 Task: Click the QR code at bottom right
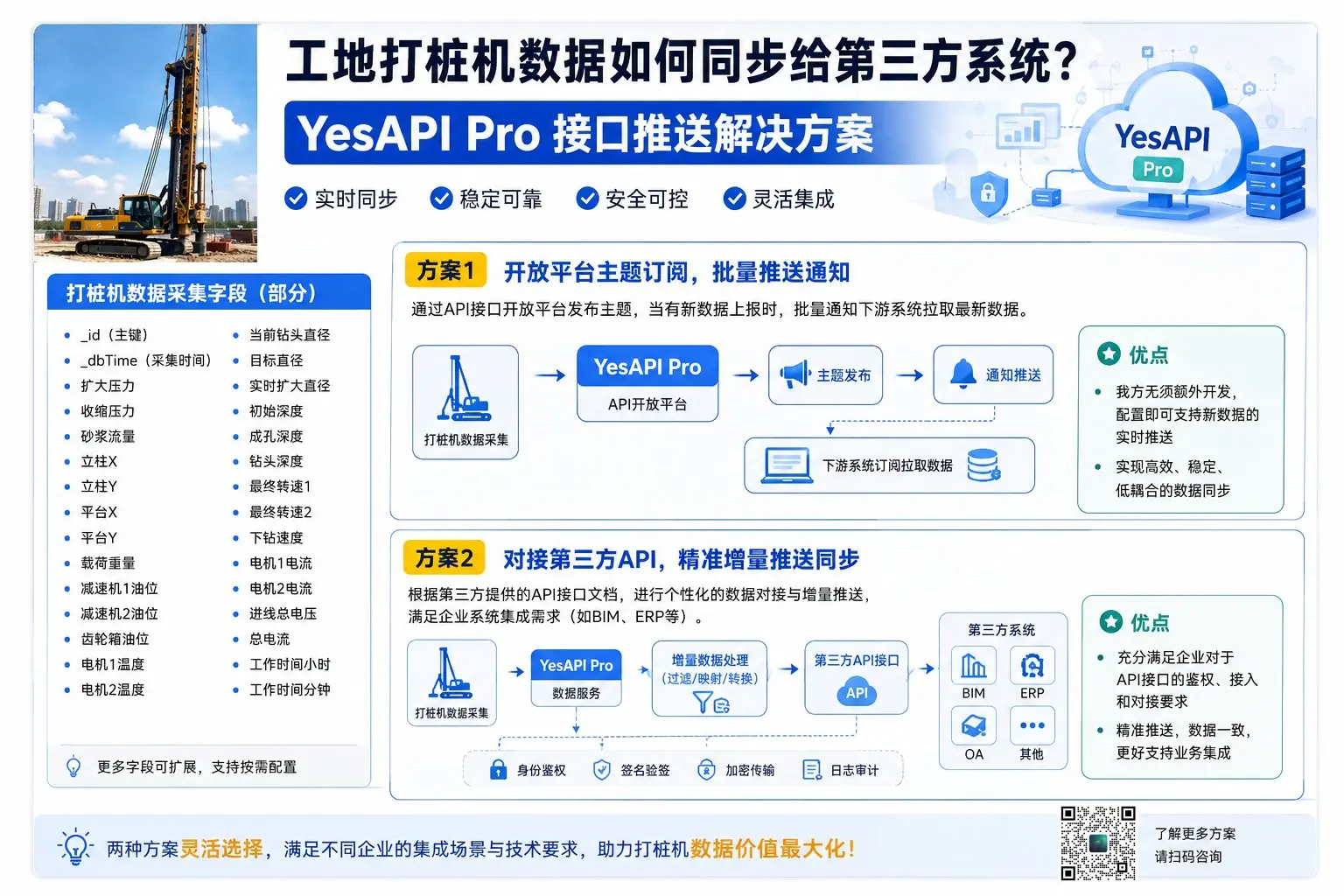pos(1098,843)
